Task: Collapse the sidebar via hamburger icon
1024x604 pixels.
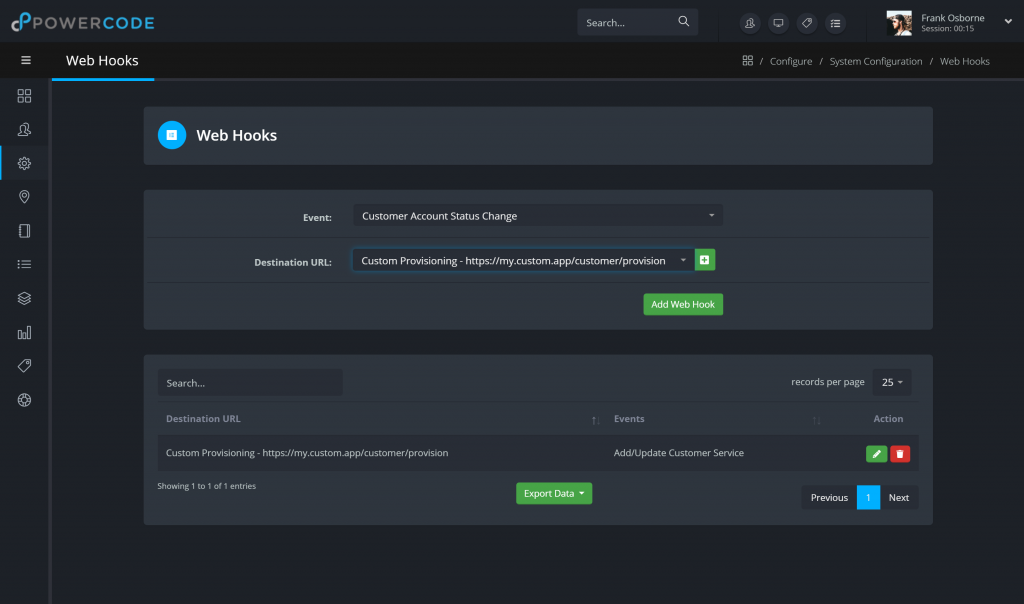Action: point(25,60)
